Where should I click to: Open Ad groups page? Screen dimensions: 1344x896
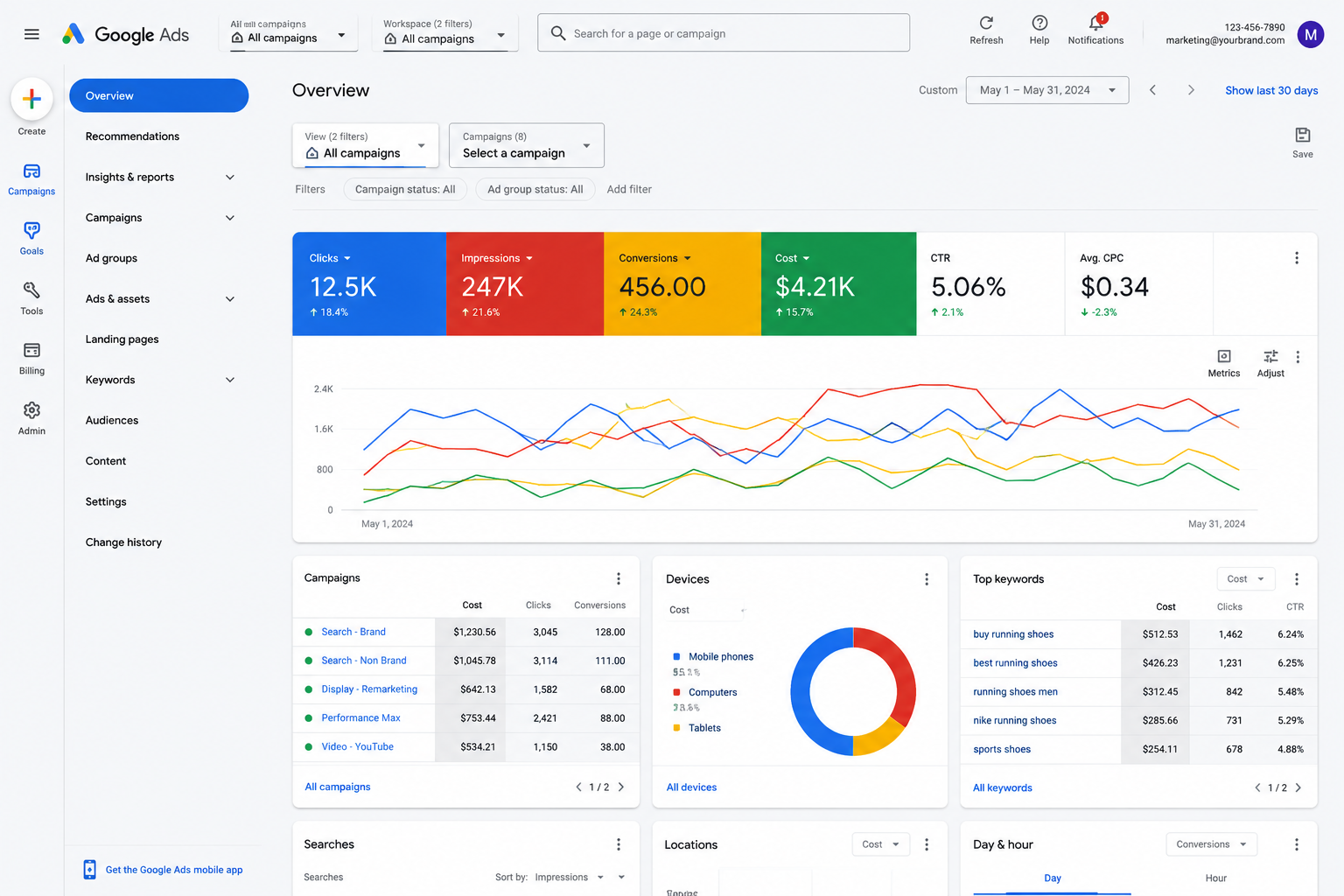coord(111,258)
